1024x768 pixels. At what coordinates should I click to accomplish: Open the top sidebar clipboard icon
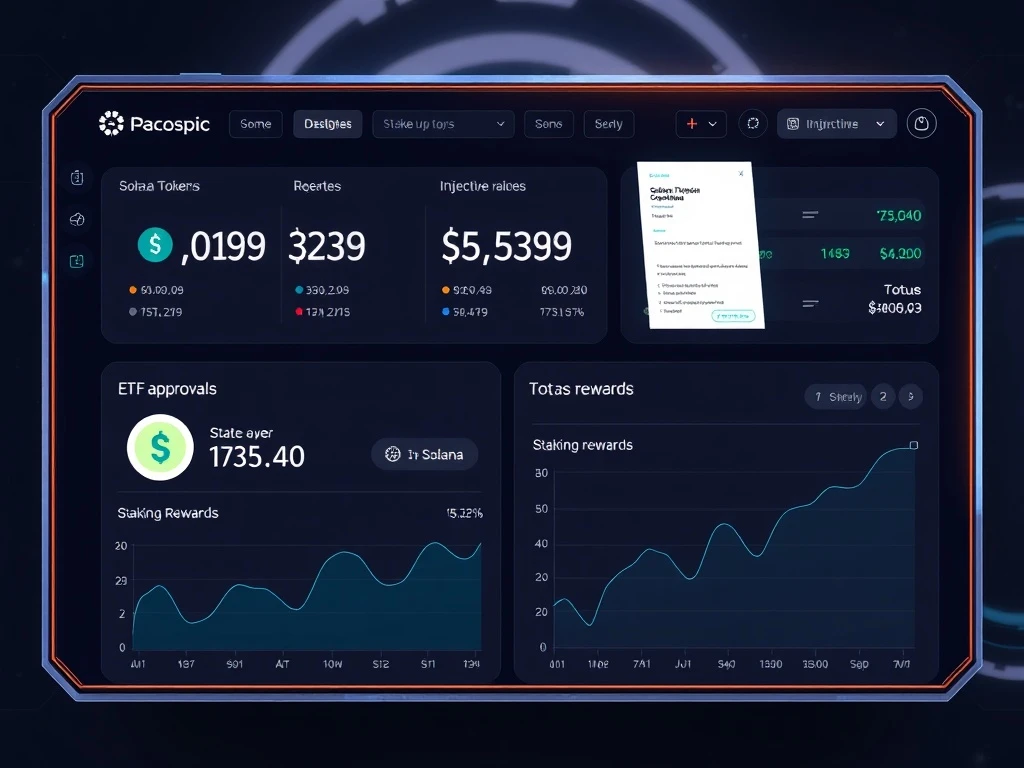77,177
